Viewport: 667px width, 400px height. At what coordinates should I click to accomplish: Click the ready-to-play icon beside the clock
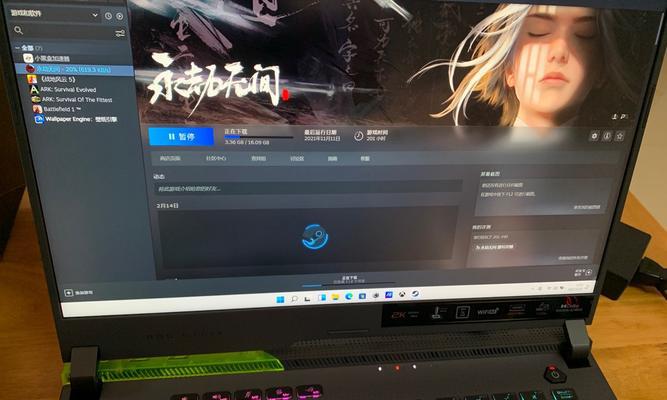[x=120, y=16]
